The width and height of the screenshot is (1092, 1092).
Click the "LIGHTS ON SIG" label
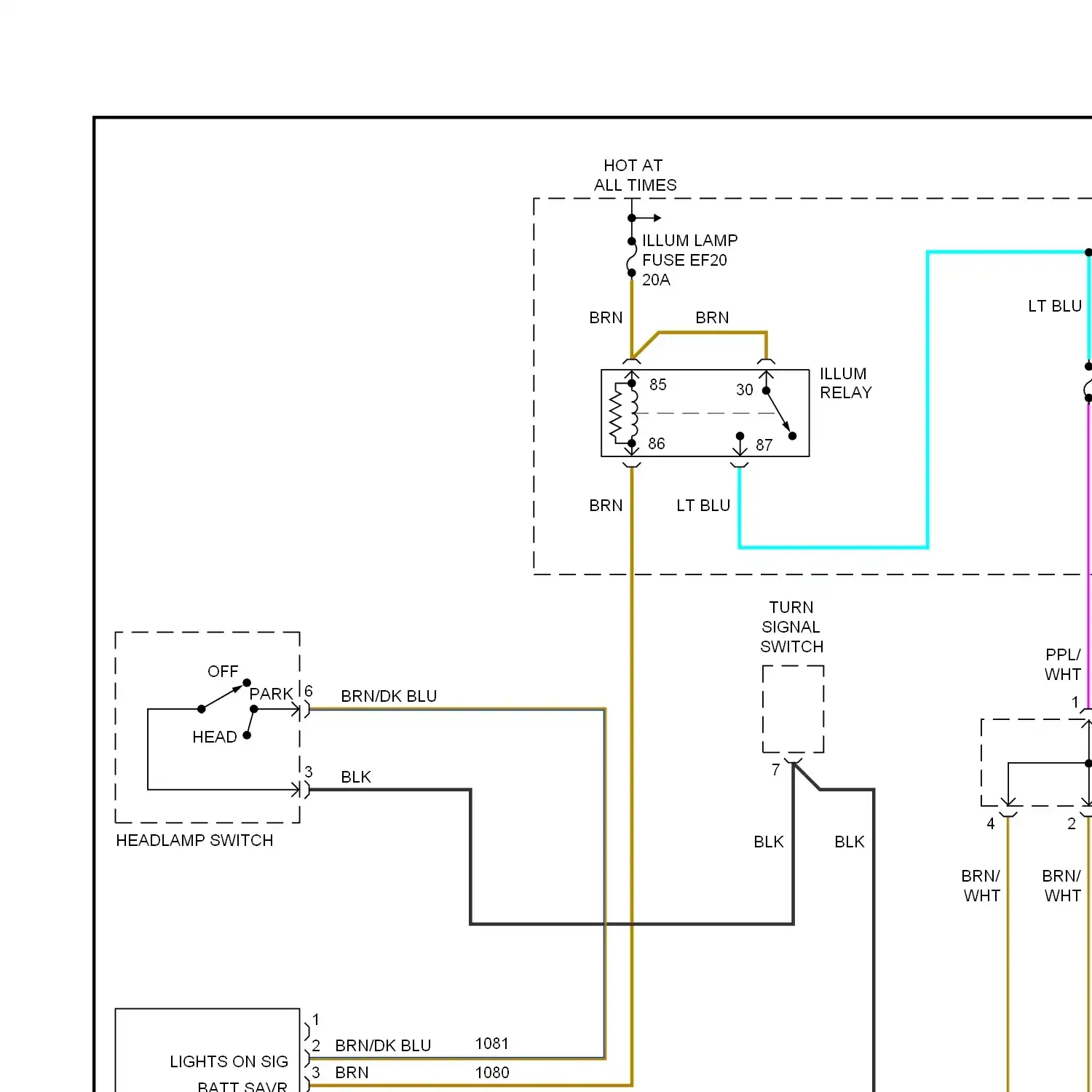tap(229, 1062)
